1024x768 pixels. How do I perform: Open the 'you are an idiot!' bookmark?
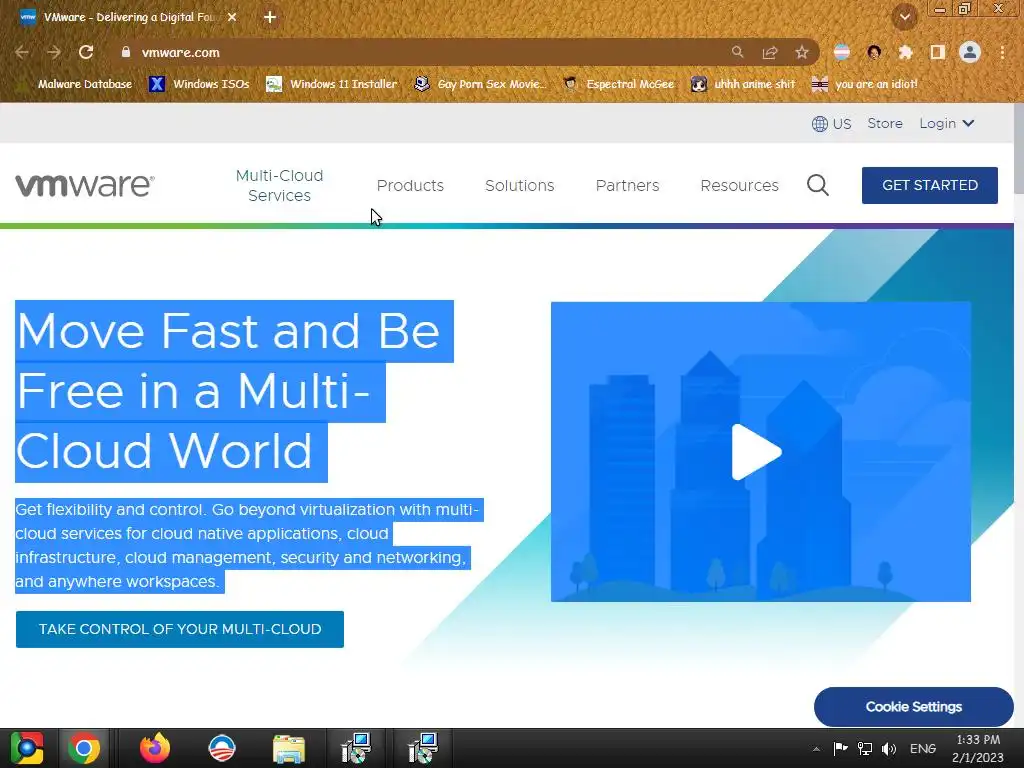click(x=865, y=84)
